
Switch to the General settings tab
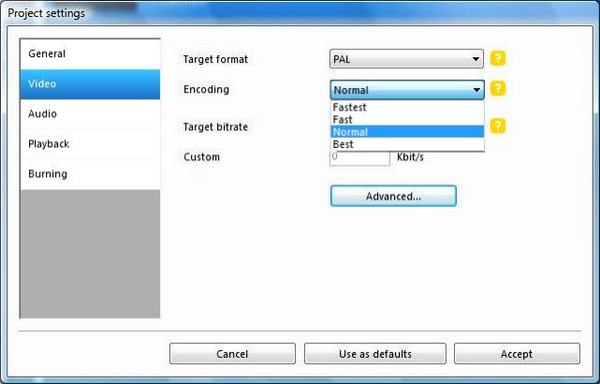[x=90, y=54]
